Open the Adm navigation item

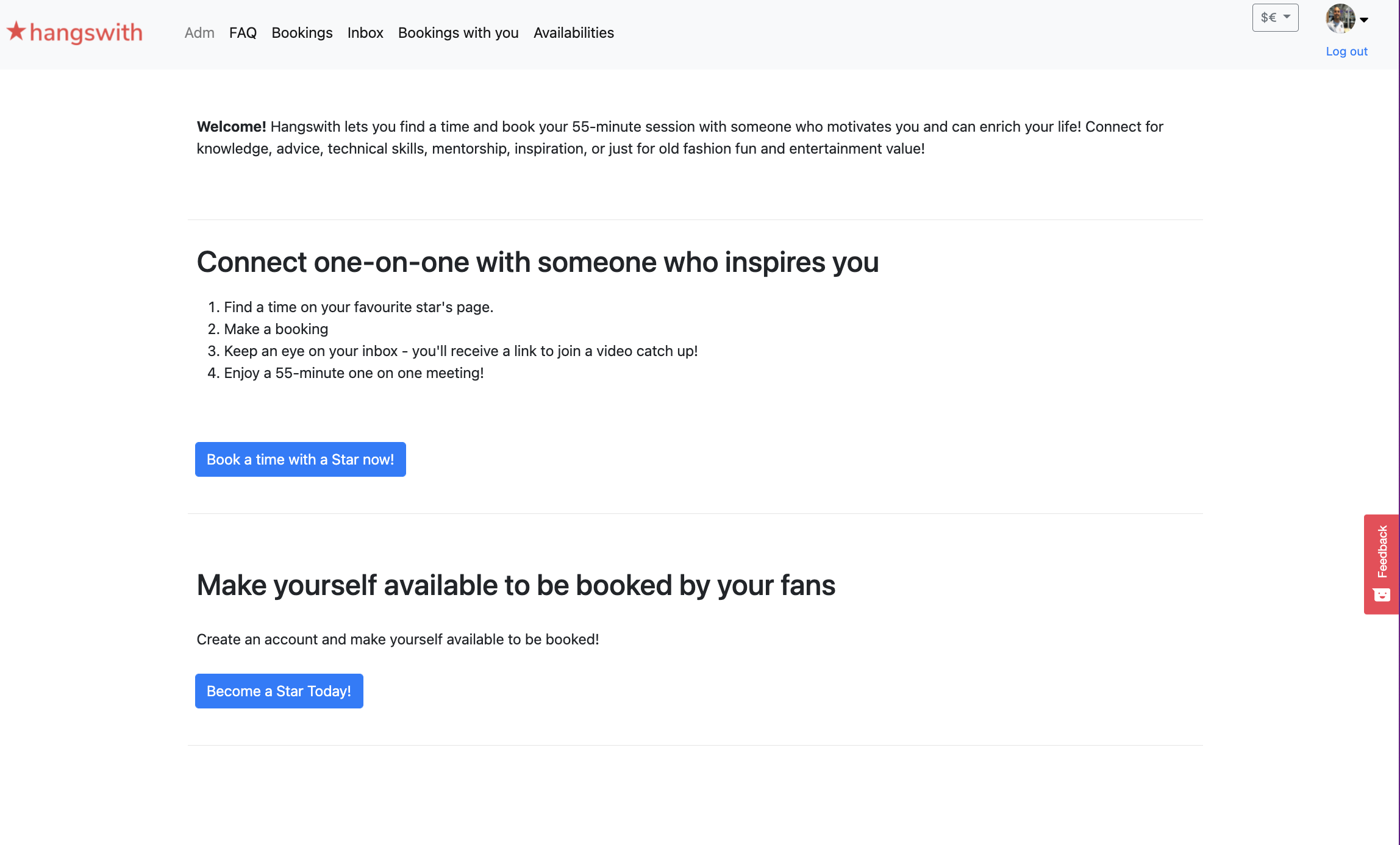pos(199,33)
